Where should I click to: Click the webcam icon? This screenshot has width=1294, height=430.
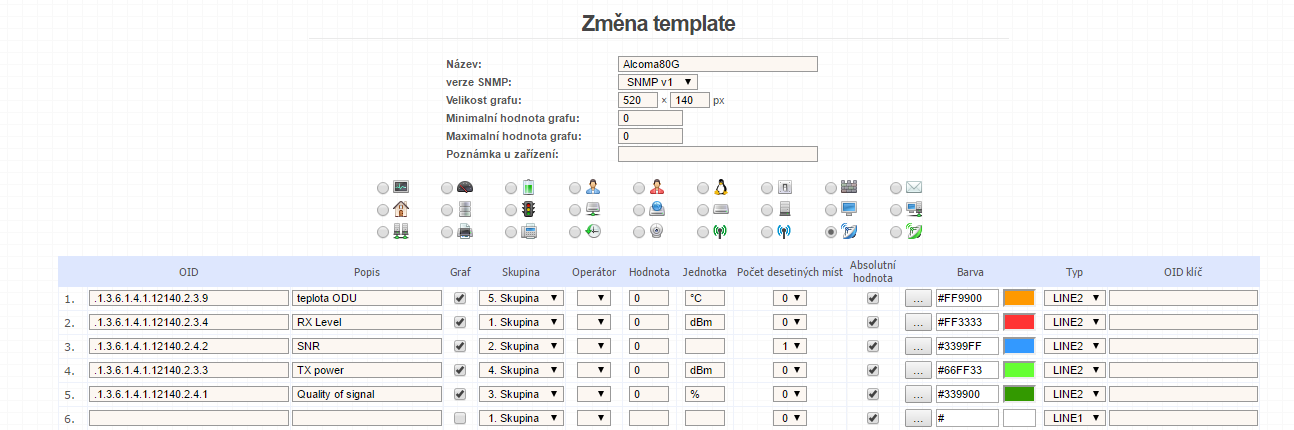click(x=656, y=231)
